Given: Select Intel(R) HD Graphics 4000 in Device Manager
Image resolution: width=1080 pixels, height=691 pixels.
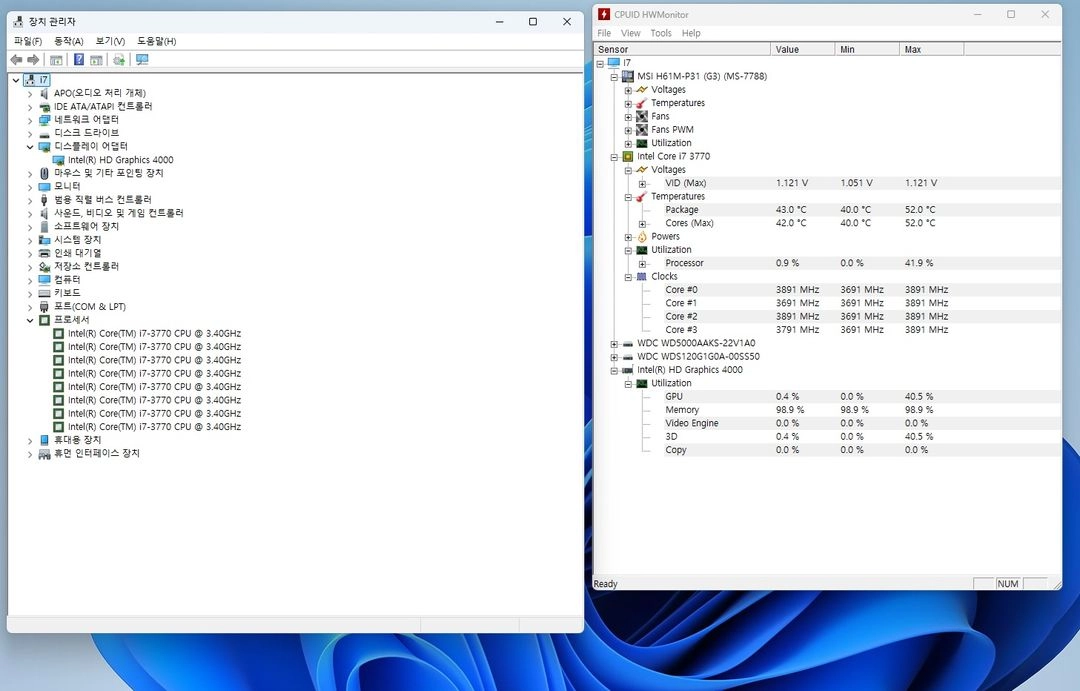Looking at the screenshot, I should click(121, 160).
